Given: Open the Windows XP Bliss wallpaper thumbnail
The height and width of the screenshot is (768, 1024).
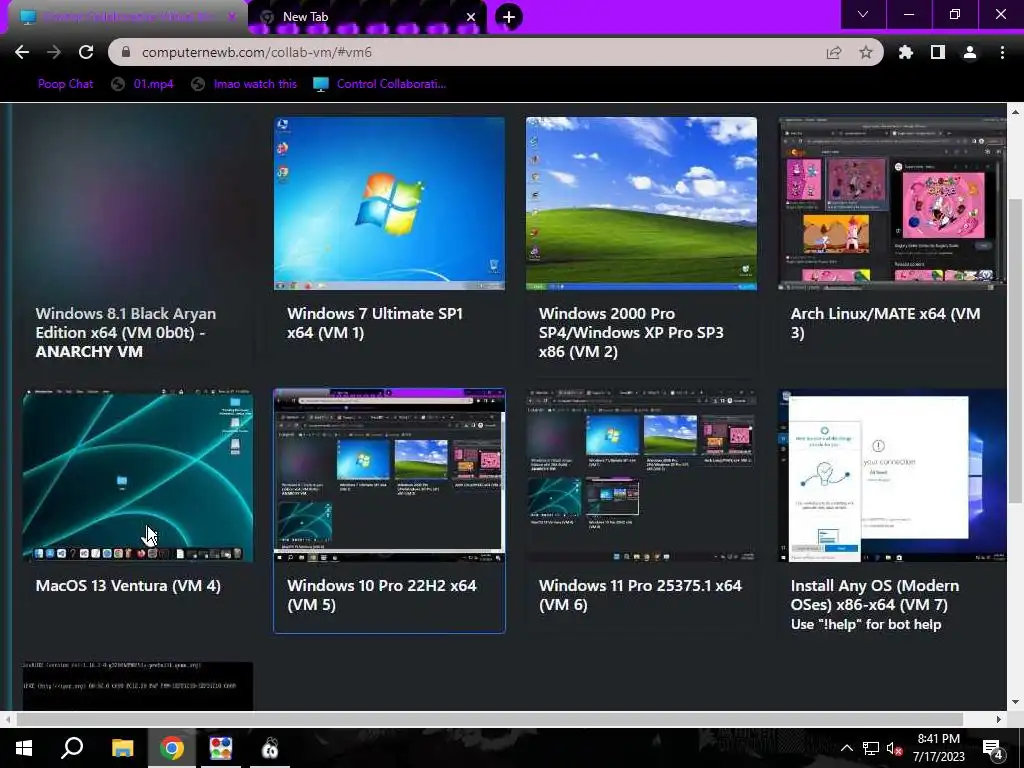Looking at the screenshot, I should point(641,203).
